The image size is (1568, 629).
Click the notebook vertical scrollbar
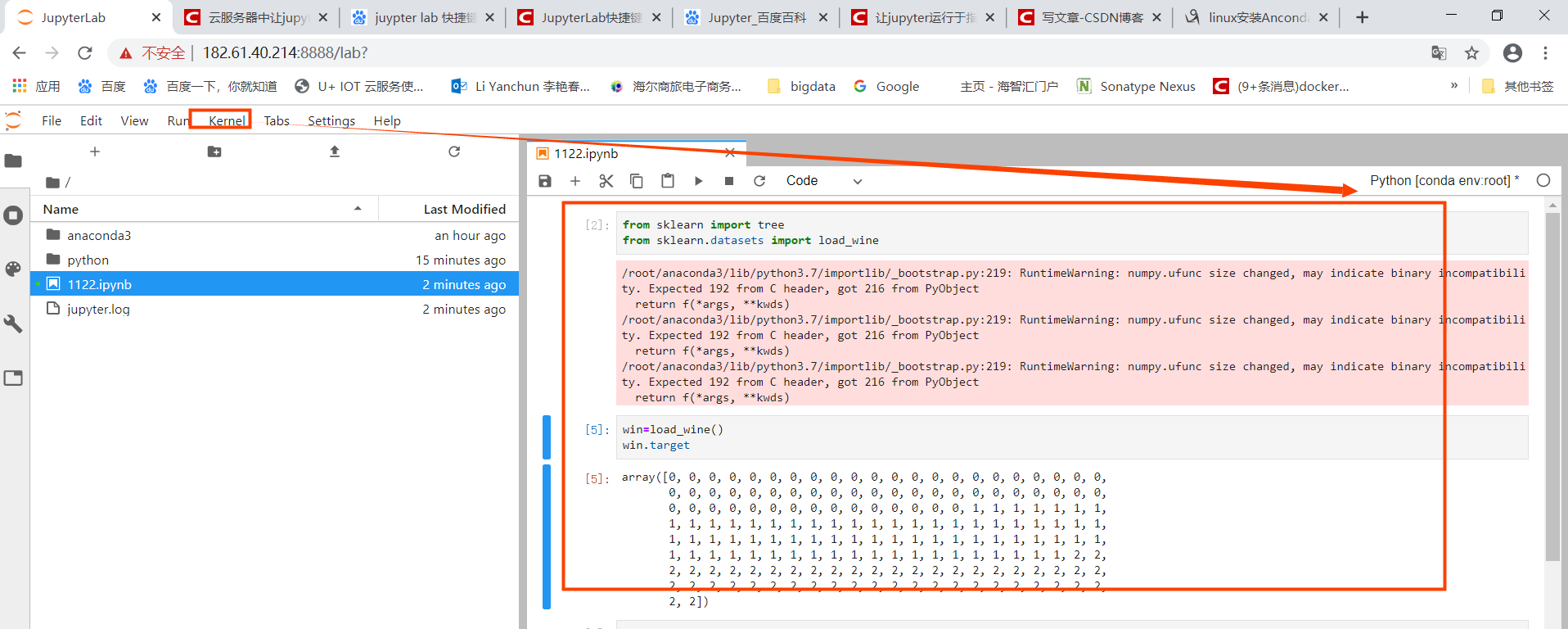coord(1552,385)
